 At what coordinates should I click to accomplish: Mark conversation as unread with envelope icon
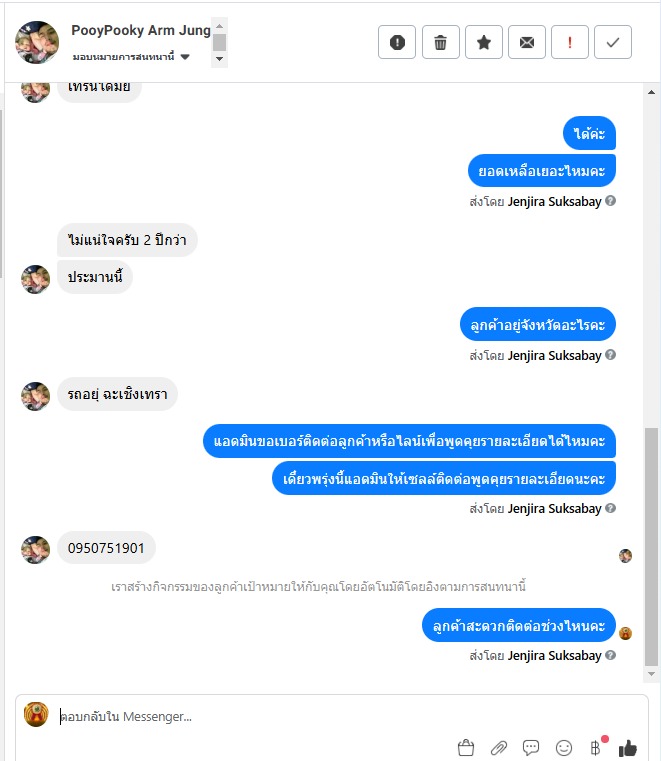[527, 42]
